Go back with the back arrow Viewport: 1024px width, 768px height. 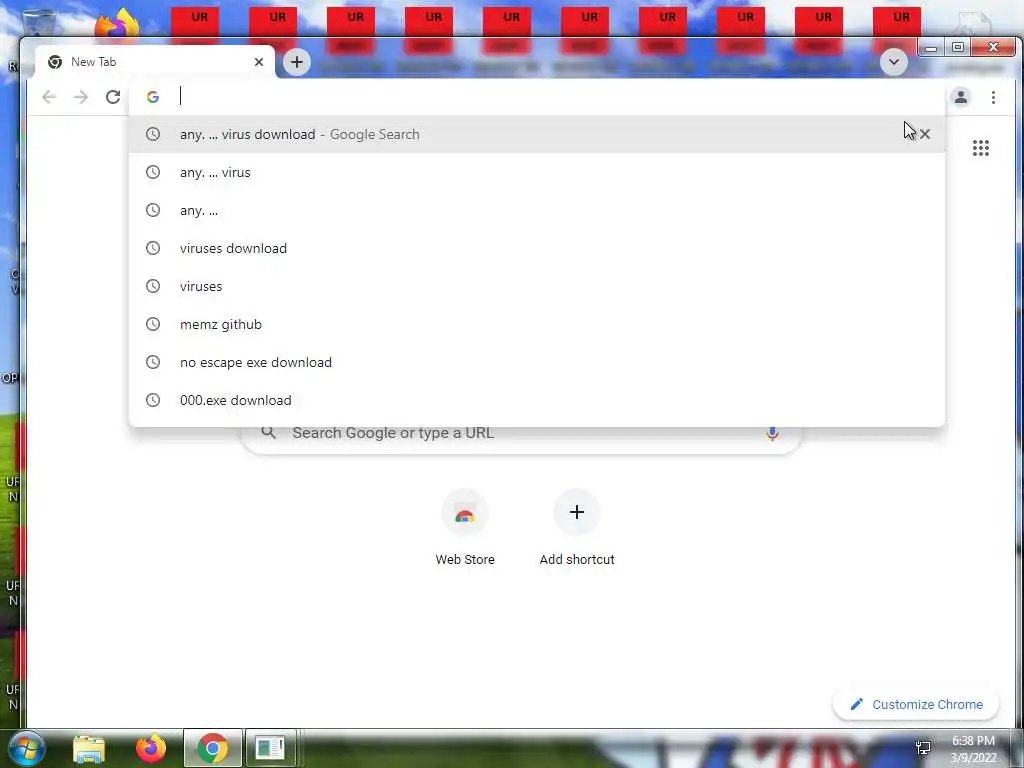[49, 97]
